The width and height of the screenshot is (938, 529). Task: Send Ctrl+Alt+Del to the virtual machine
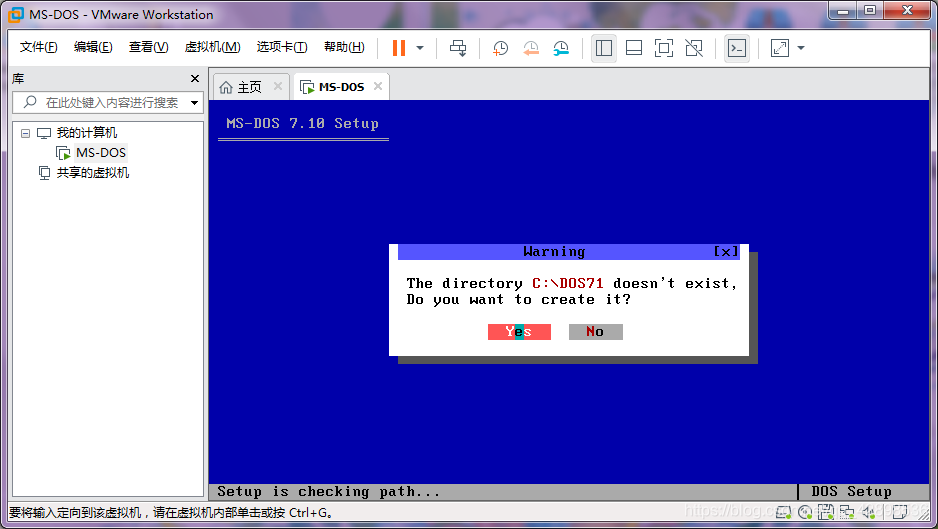click(458, 48)
